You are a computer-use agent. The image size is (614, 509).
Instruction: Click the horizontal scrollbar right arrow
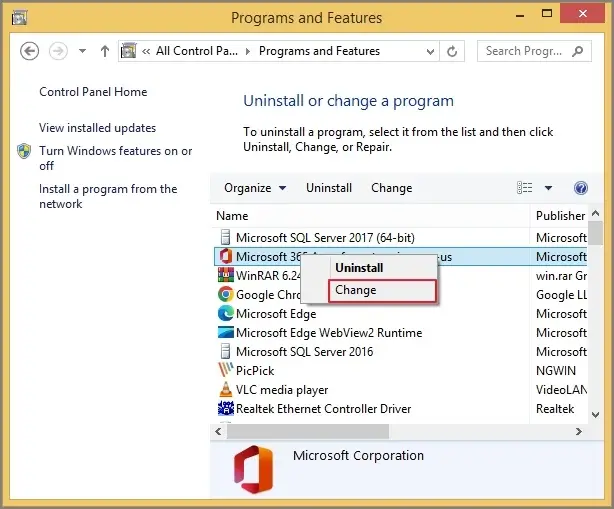pos(578,431)
